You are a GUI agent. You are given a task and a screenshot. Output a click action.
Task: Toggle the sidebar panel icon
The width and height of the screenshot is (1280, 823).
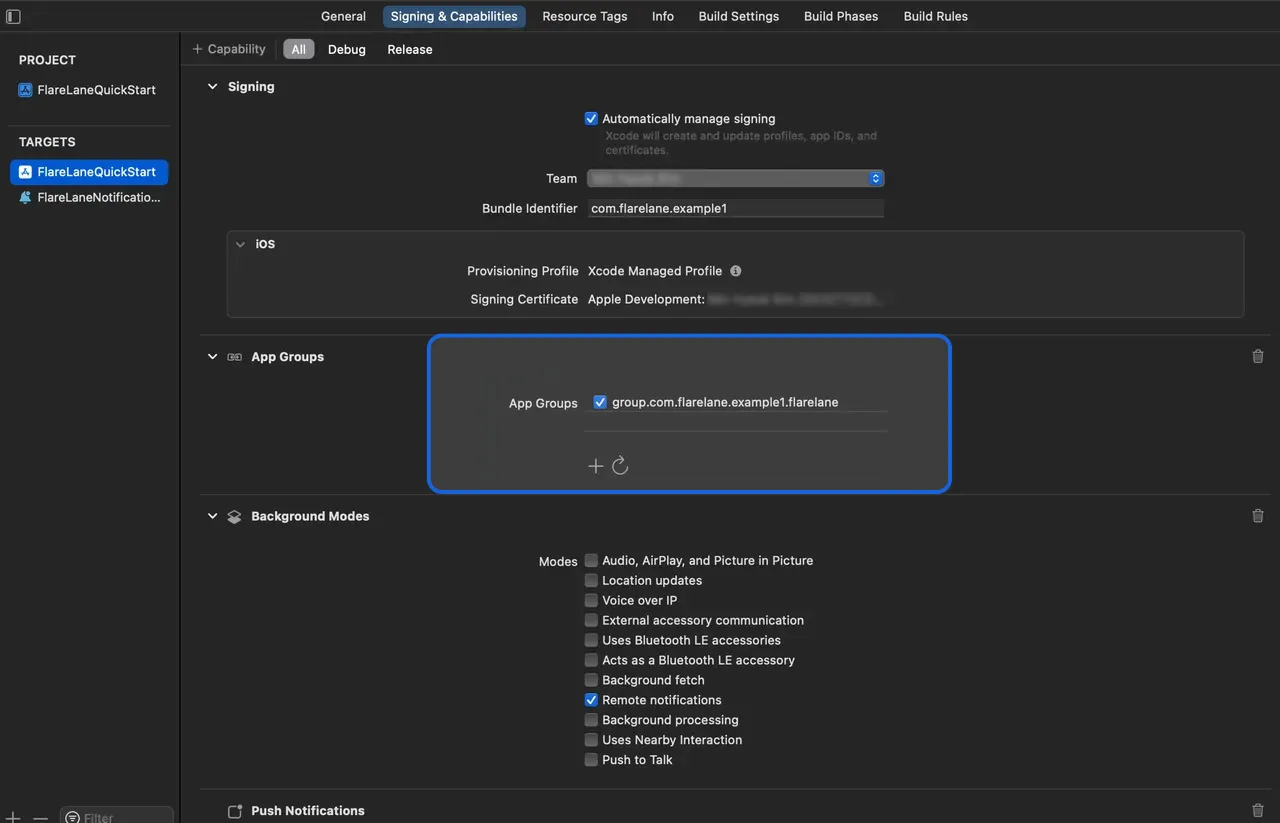click(13, 16)
